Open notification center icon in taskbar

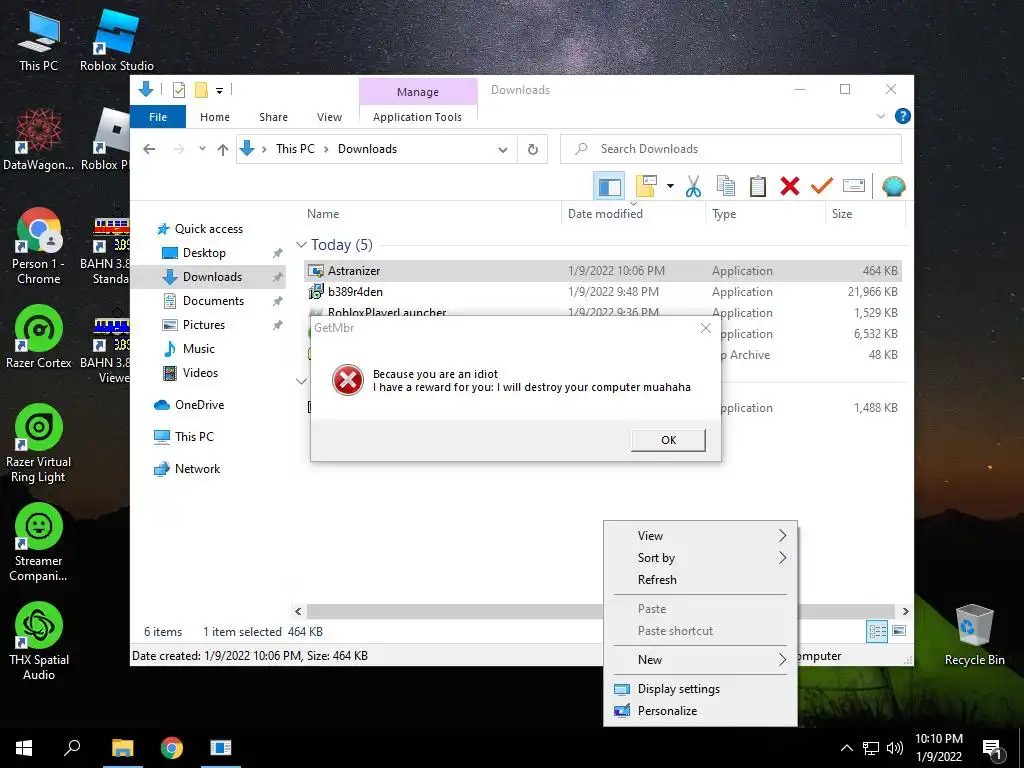point(993,749)
